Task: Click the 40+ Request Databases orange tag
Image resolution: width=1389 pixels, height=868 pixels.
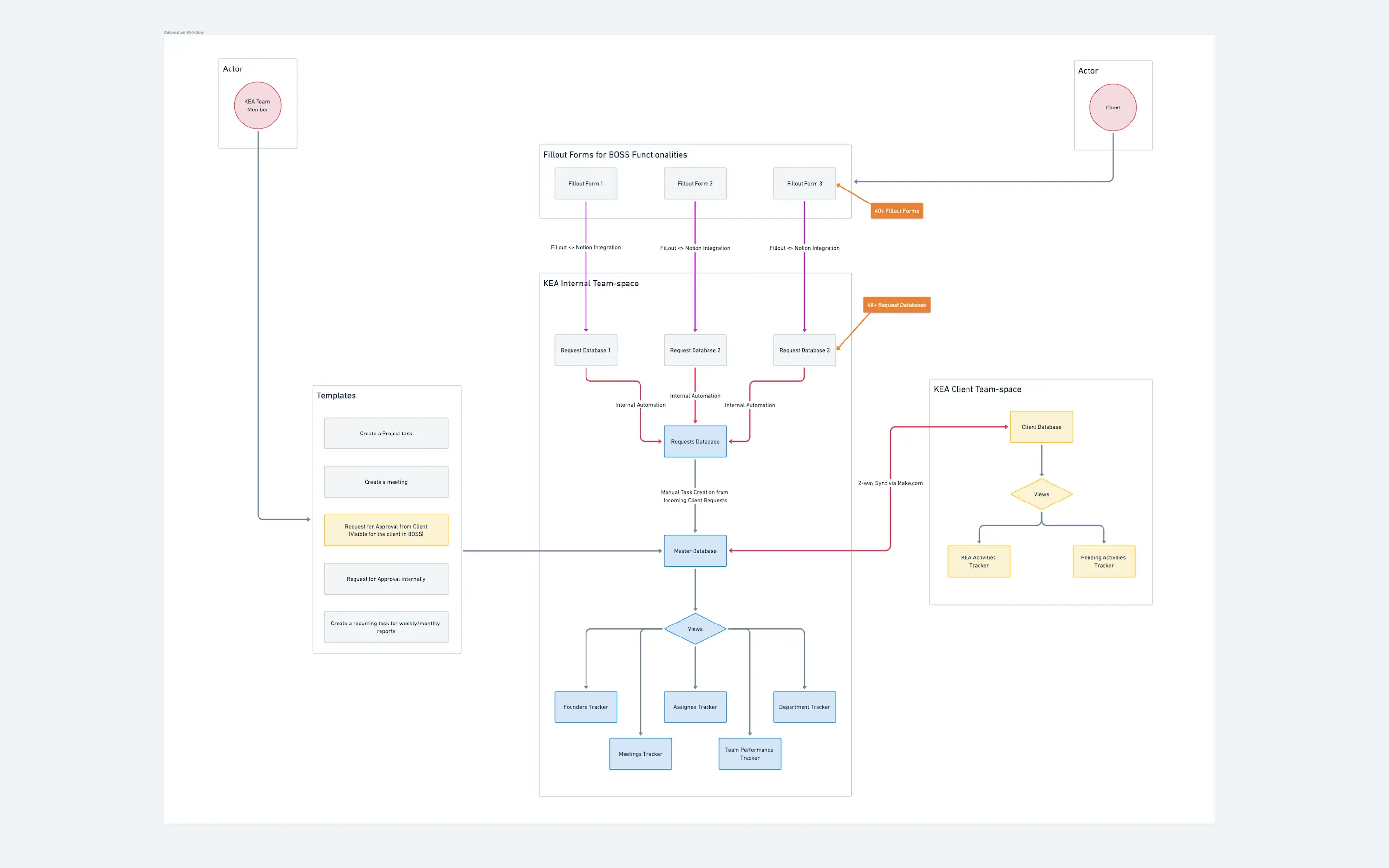Action: tap(896, 305)
